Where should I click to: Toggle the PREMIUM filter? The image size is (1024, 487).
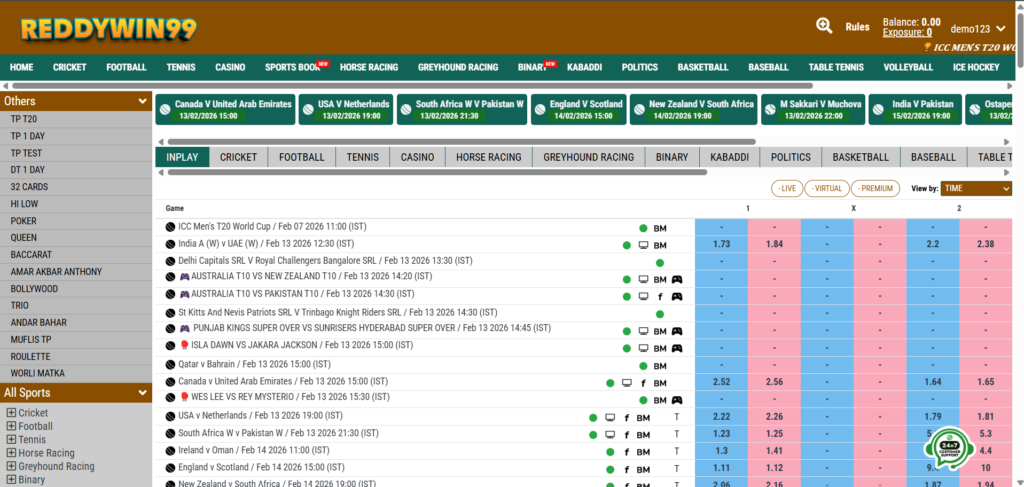875,188
